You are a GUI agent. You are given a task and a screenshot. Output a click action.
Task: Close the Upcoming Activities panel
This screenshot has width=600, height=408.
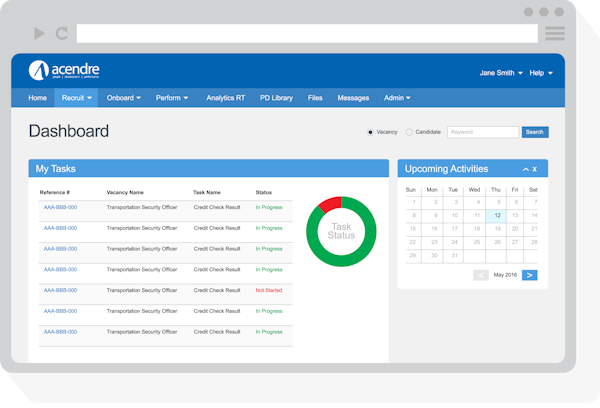click(x=535, y=169)
